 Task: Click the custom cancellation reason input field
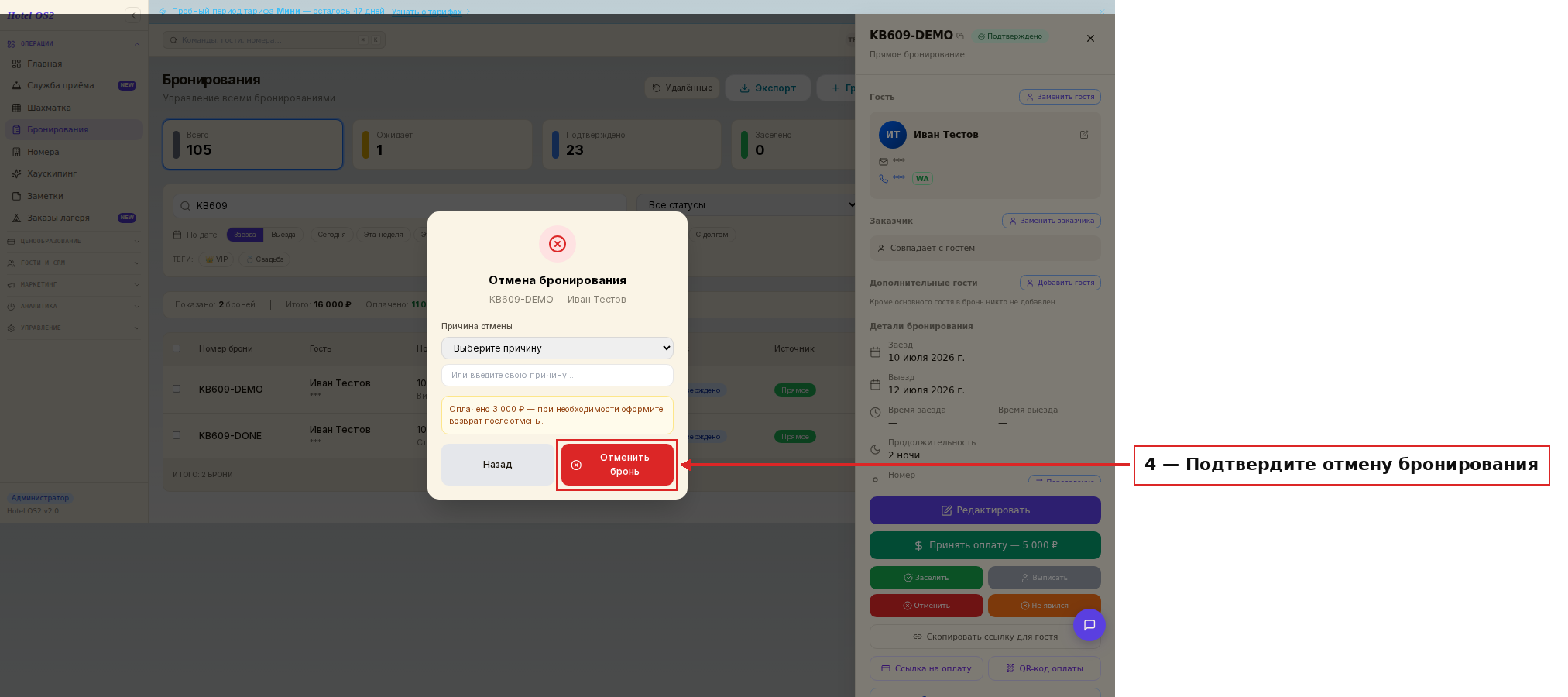(x=558, y=375)
